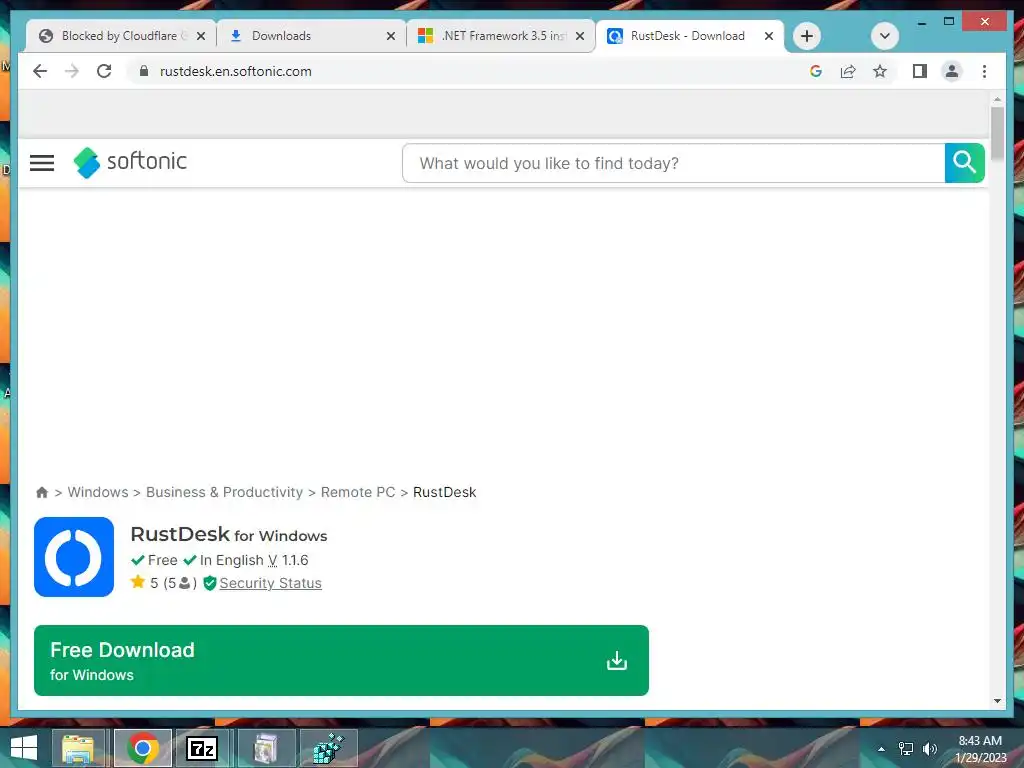Click the Softonic search magnifier button
1024x768 pixels.
[965, 163]
